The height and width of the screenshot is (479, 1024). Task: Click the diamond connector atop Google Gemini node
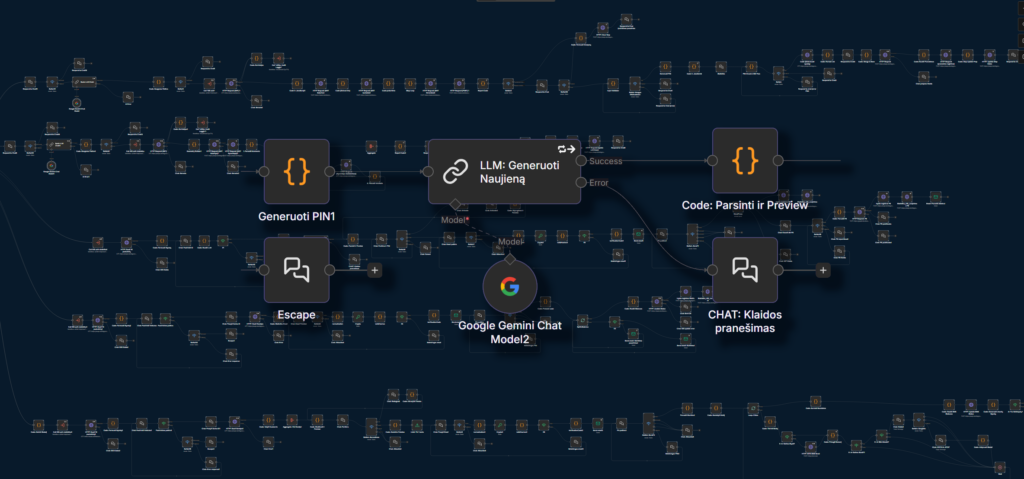(510, 257)
